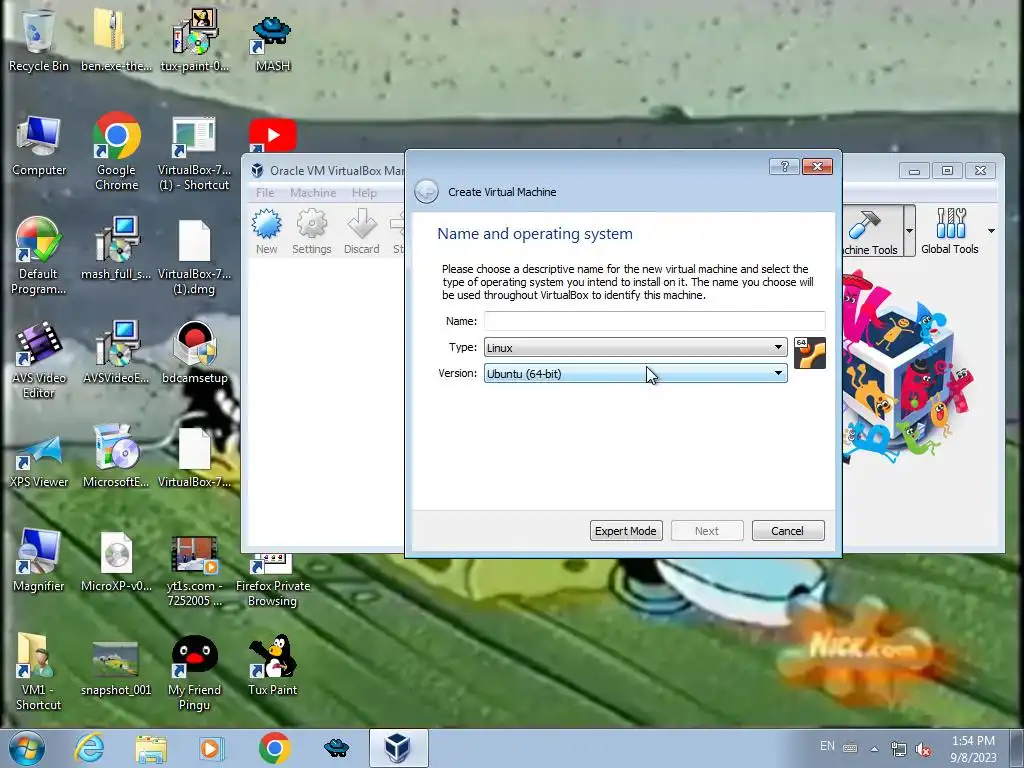
Task: Open the Computer desktop icon
Action: [39, 145]
